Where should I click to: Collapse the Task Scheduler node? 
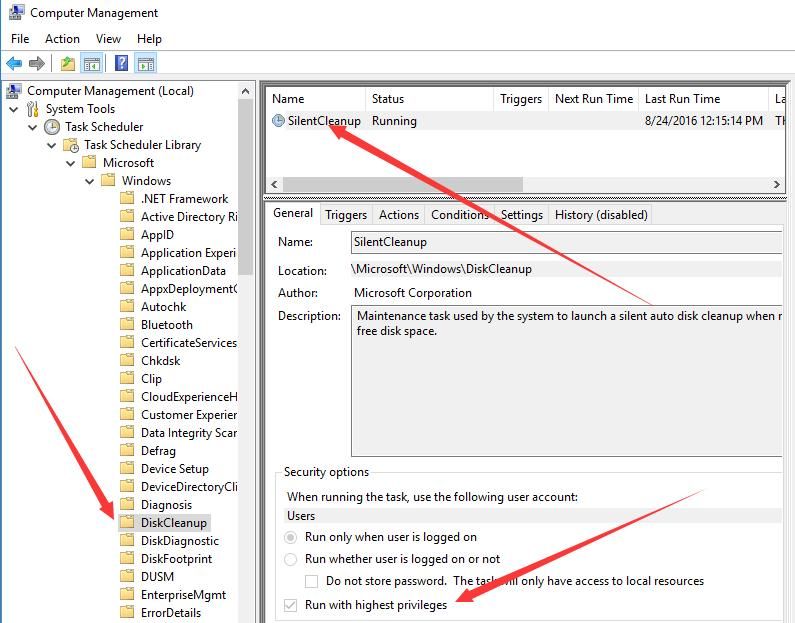33,127
